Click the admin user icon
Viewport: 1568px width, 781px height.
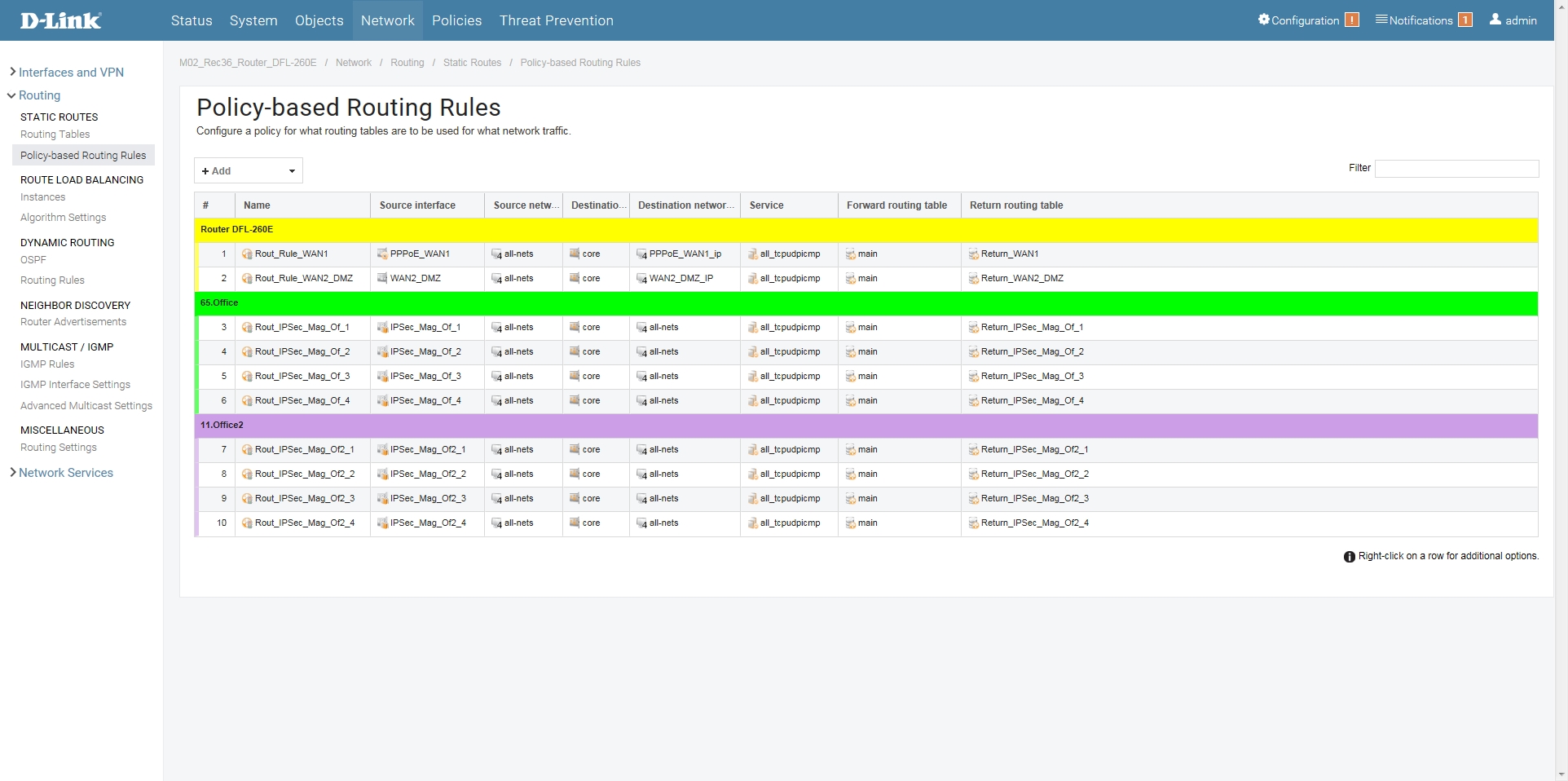(1495, 20)
